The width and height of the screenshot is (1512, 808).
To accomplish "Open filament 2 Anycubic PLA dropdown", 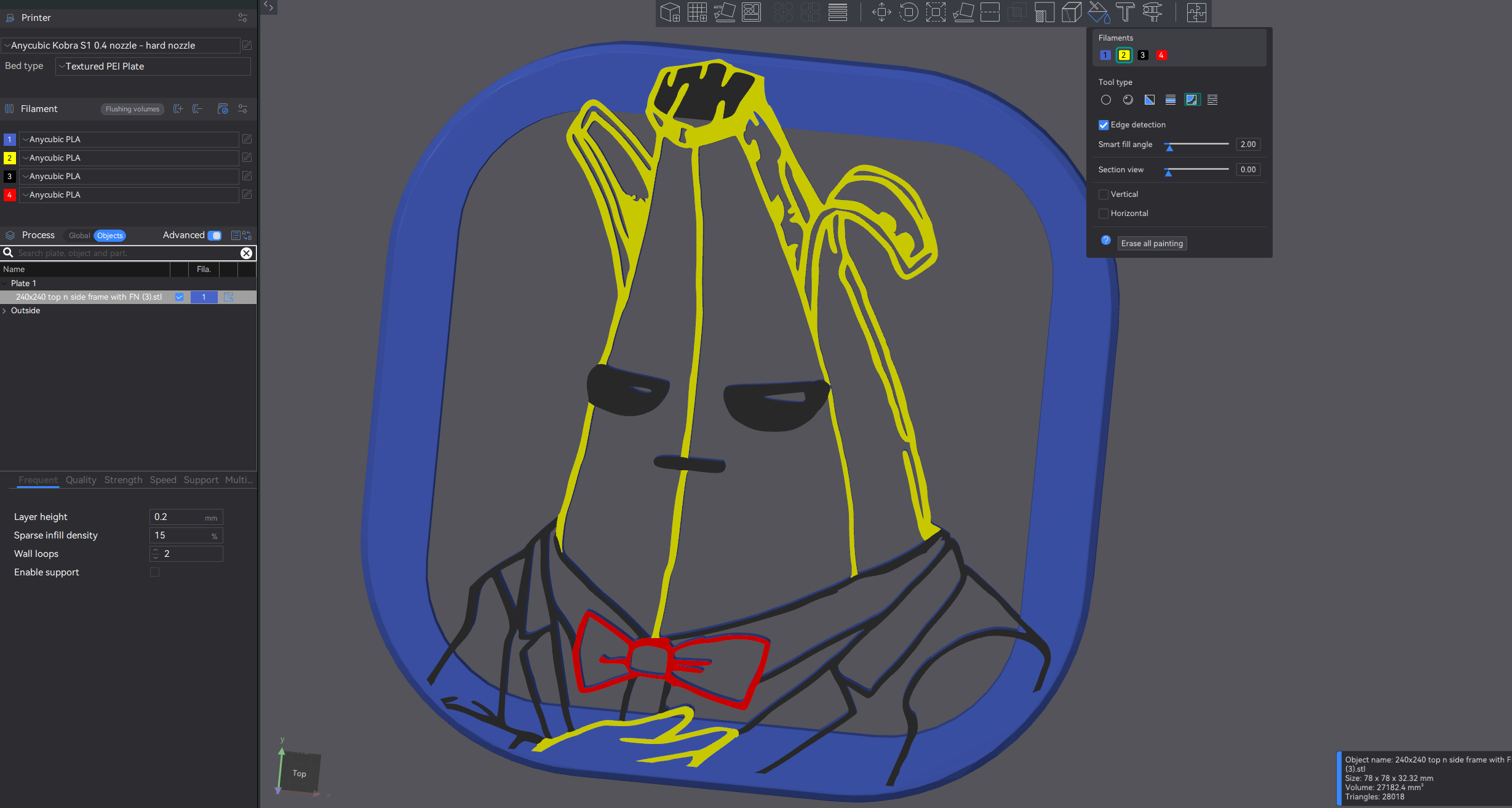I will coord(129,158).
